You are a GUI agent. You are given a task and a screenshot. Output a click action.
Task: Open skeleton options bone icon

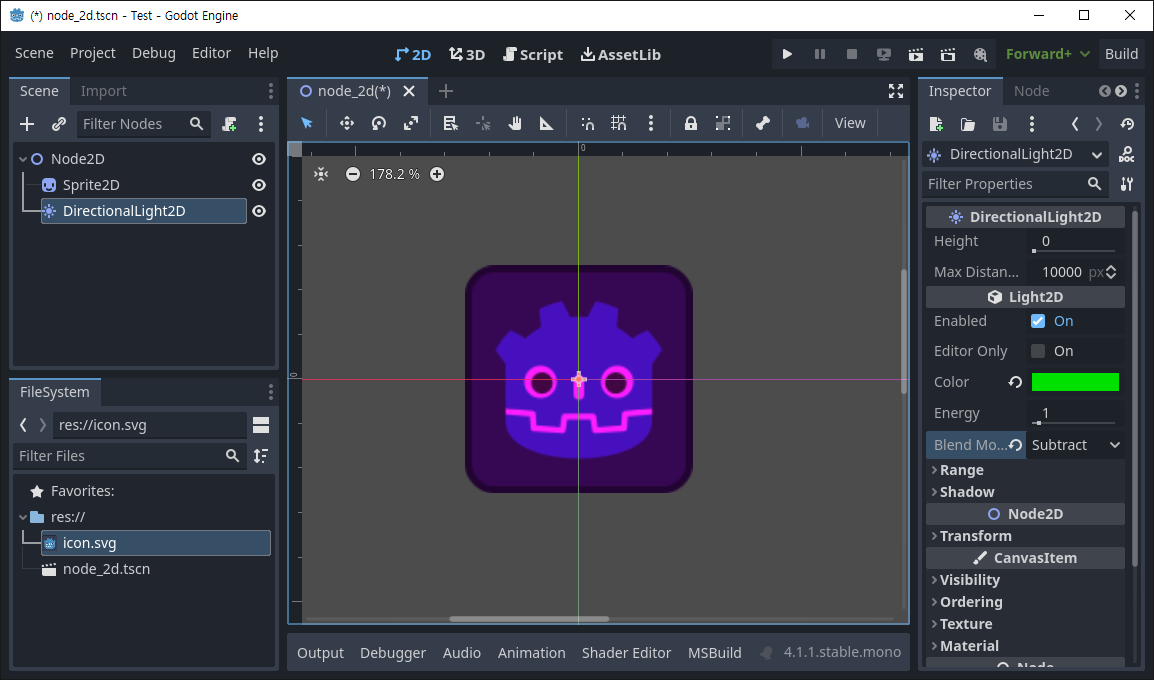coord(762,123)
